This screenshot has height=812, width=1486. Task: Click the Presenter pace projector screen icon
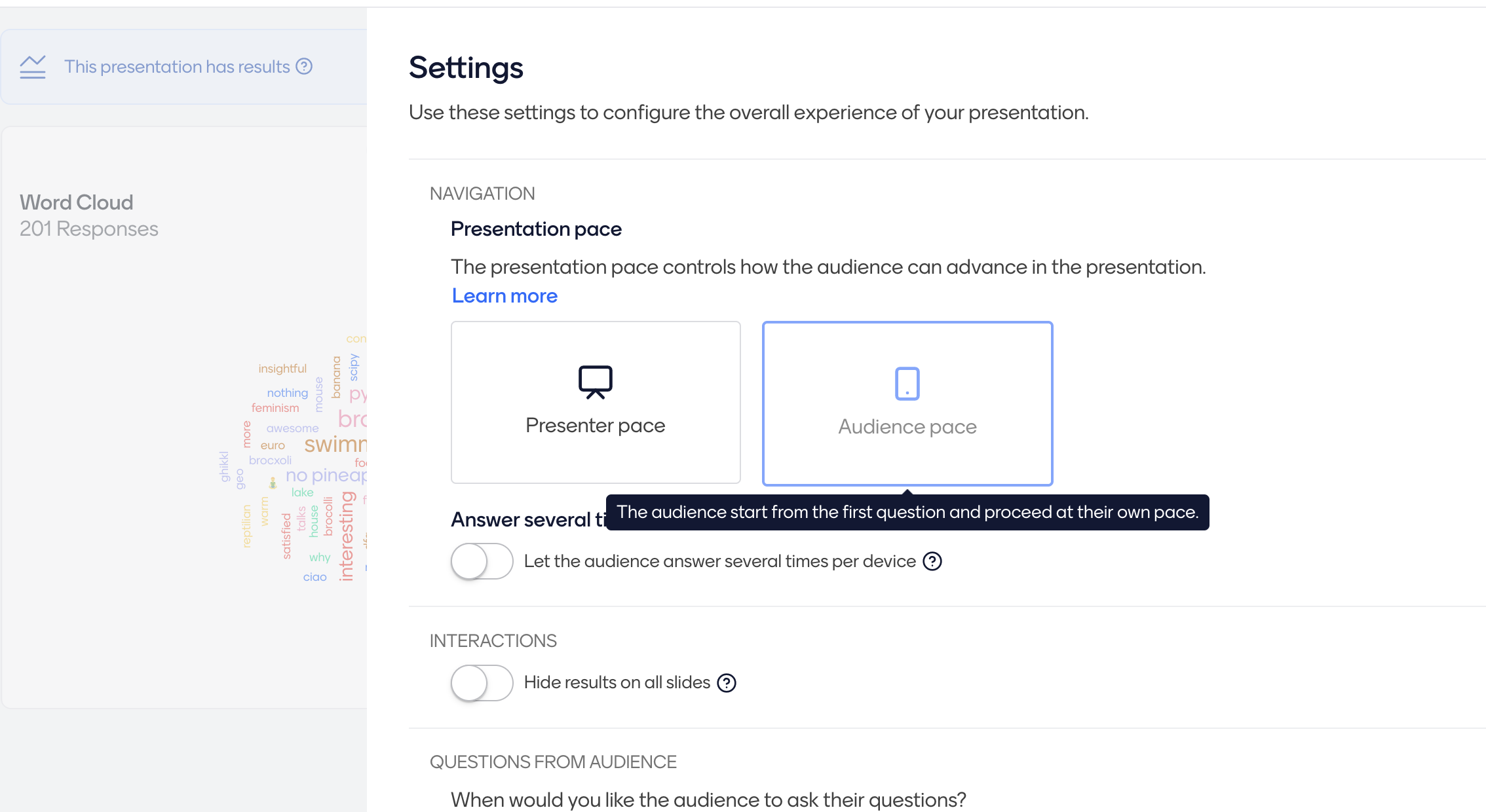pos(595,382)
